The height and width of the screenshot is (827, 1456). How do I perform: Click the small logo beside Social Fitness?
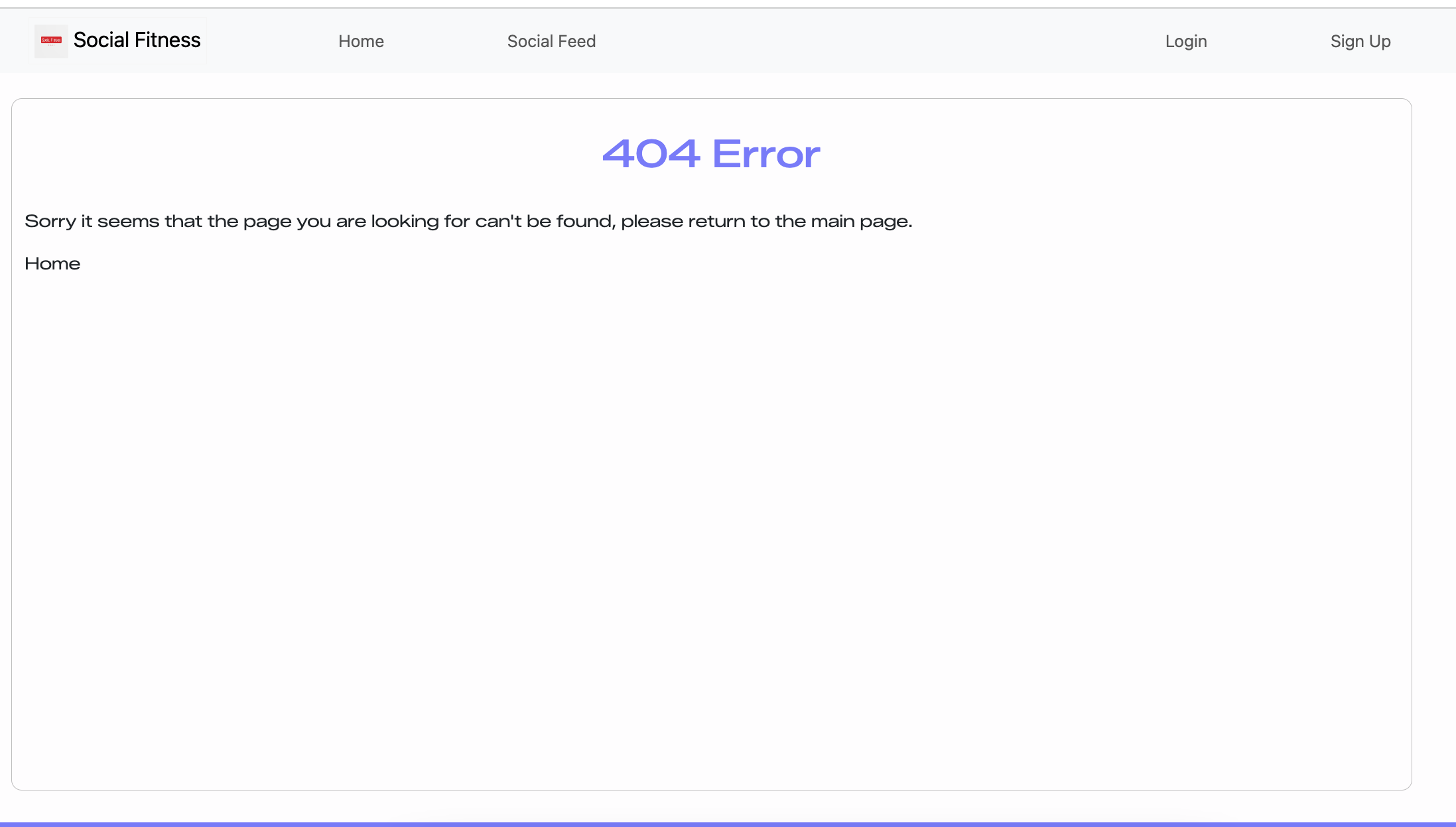click(x=51, y=40)
